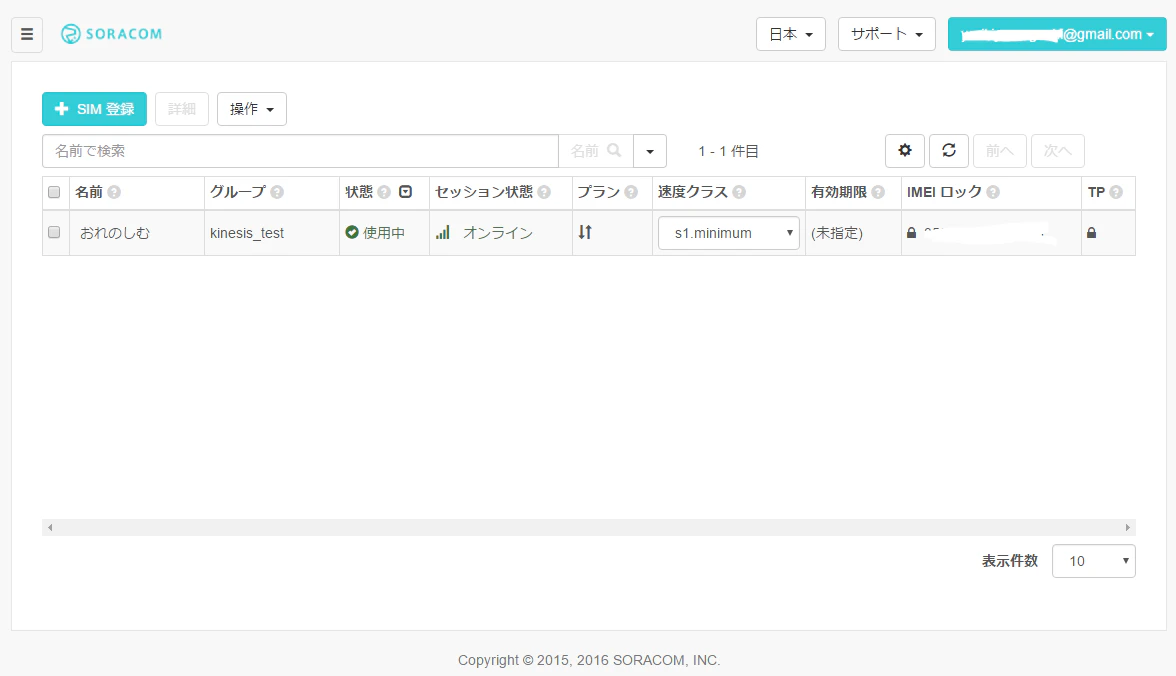Viewport: 1176px width, 676px height.
Task: Click the SORACOM logo
Action: click(x=111, y=34)
